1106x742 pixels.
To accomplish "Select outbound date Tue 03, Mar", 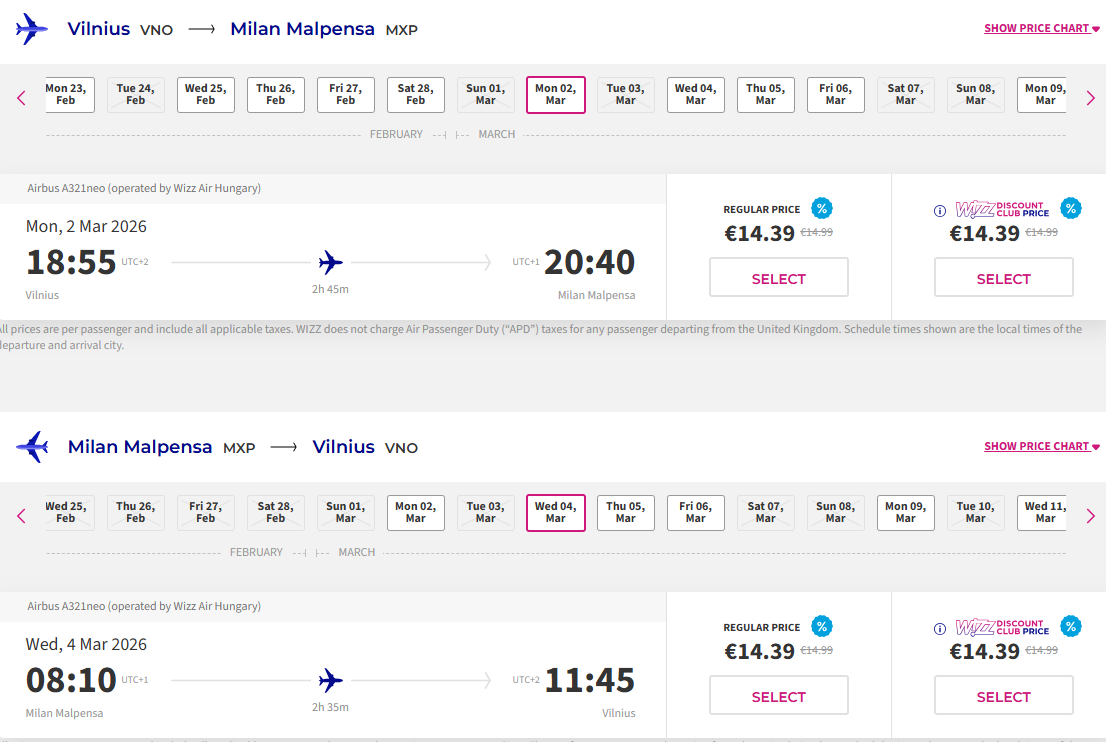I will tap(626, 95).
